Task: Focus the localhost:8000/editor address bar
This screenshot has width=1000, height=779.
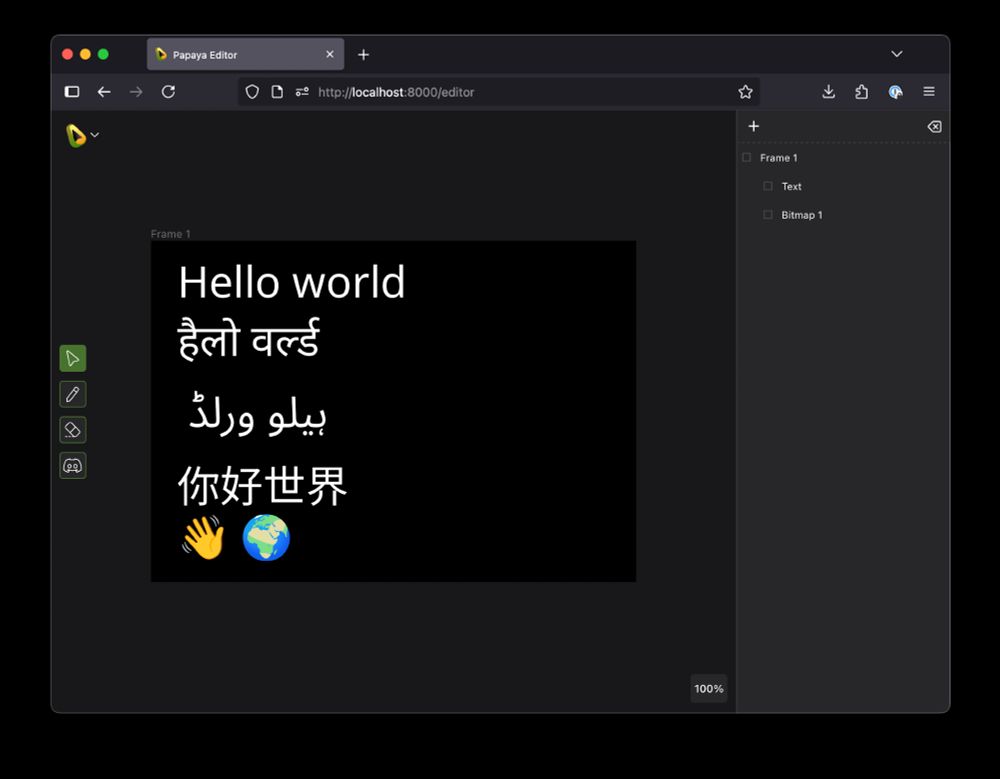Action: coord(499,92)
